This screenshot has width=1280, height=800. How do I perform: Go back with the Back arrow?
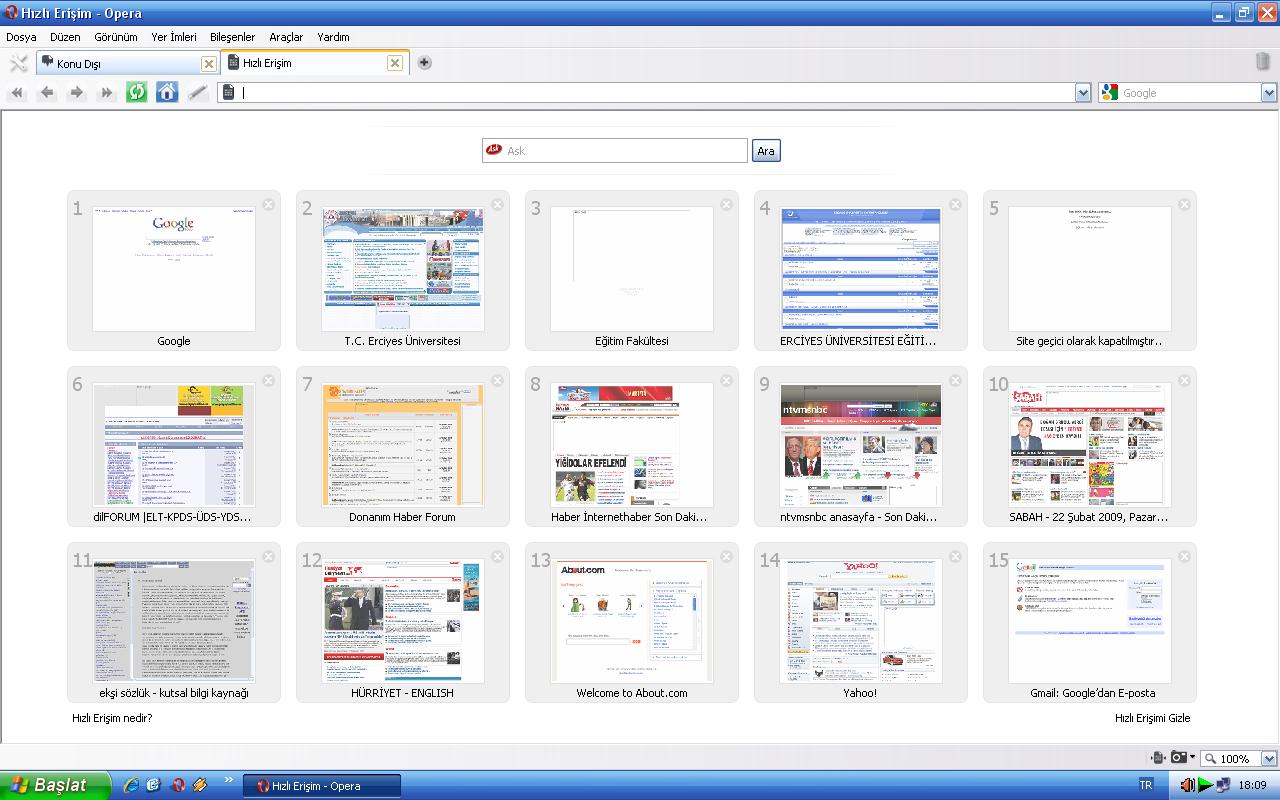[x=47, y=93]
